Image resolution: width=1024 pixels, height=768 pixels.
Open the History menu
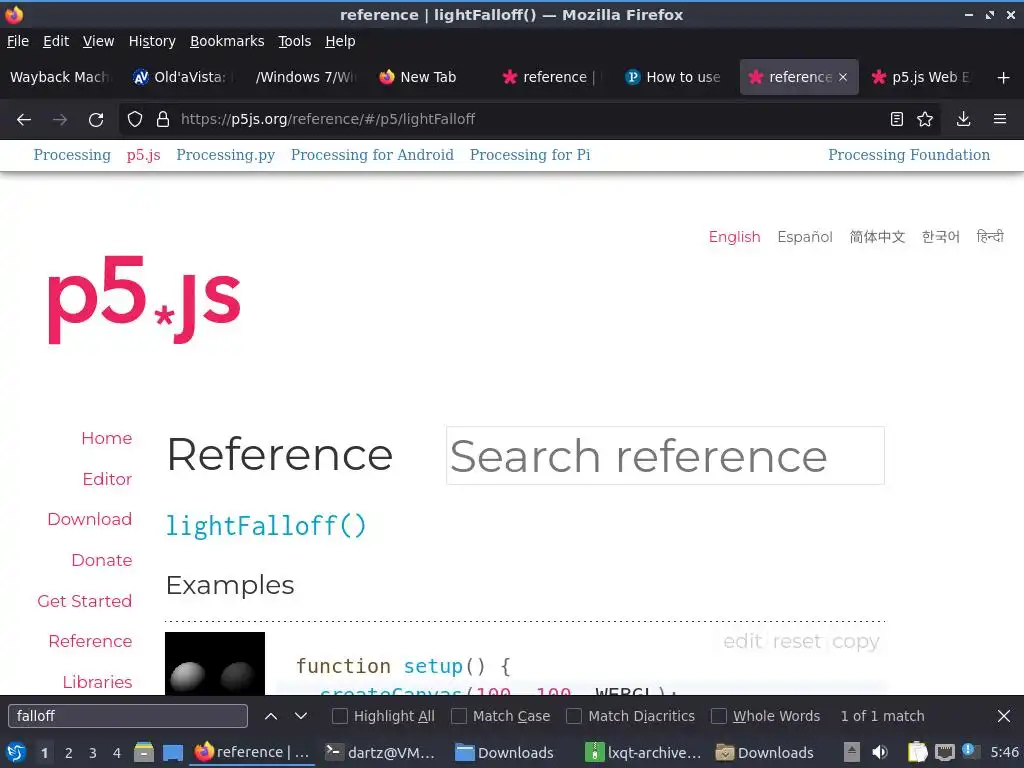(152, 41)
